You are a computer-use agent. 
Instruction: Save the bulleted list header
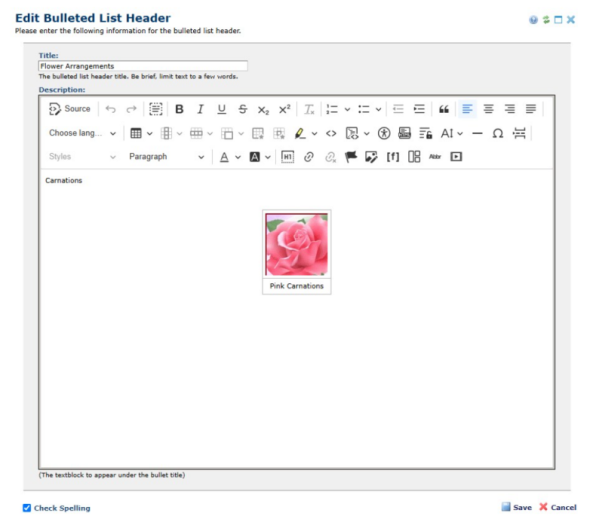pos(517,507)
